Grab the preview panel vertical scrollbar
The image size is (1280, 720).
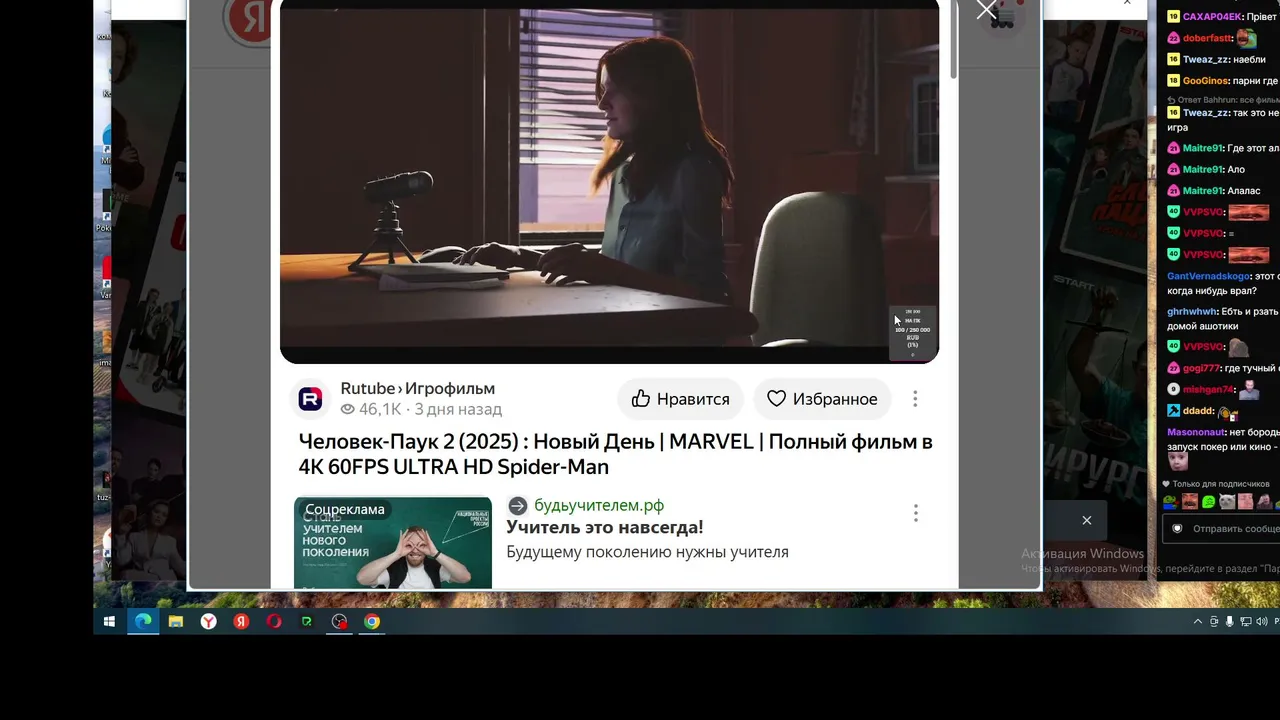[x=953, y=40]
